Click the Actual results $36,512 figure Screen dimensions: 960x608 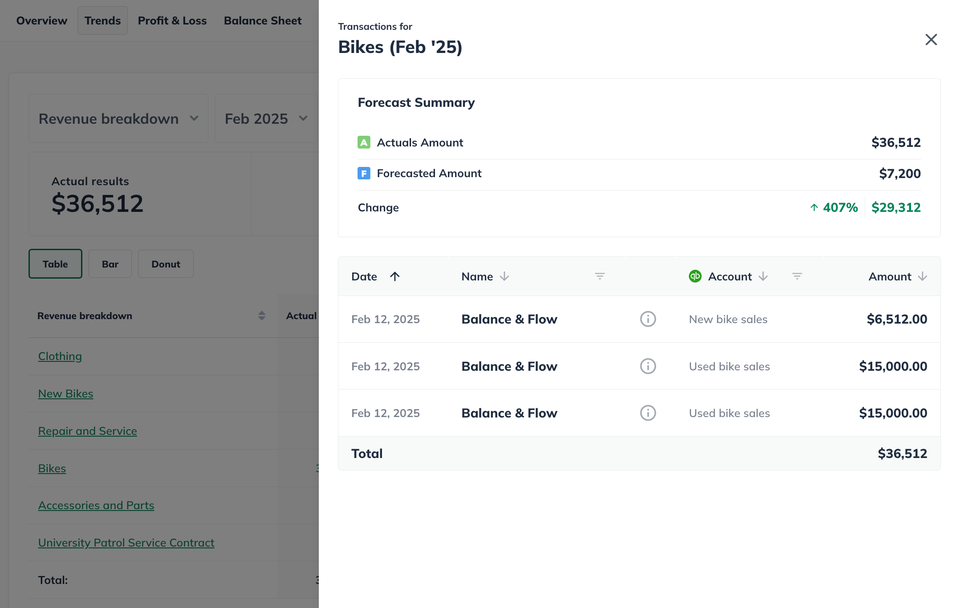tap(97, 203)
